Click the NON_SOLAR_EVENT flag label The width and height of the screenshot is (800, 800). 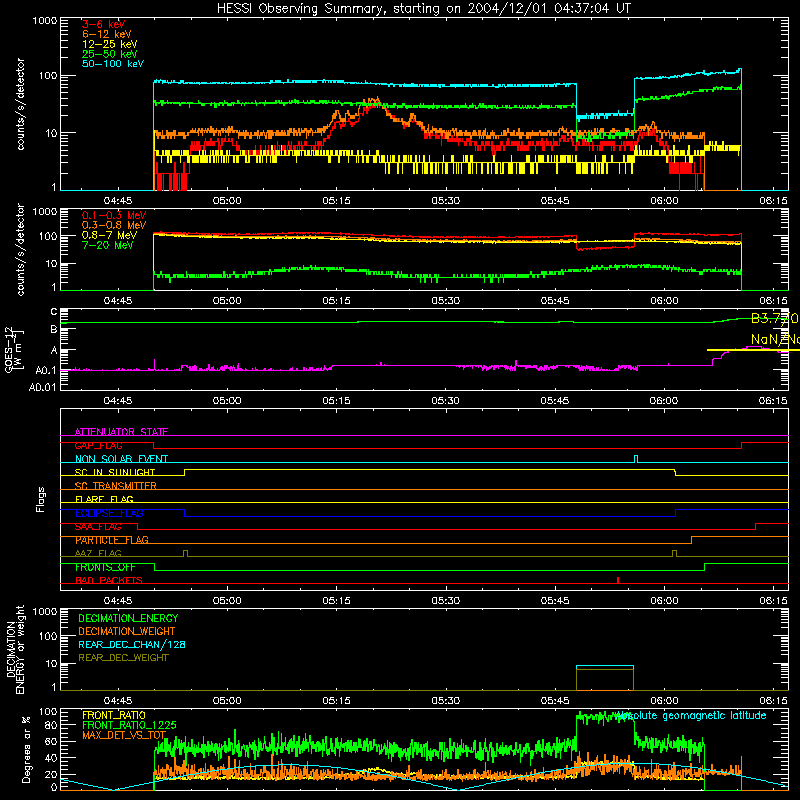121,459
